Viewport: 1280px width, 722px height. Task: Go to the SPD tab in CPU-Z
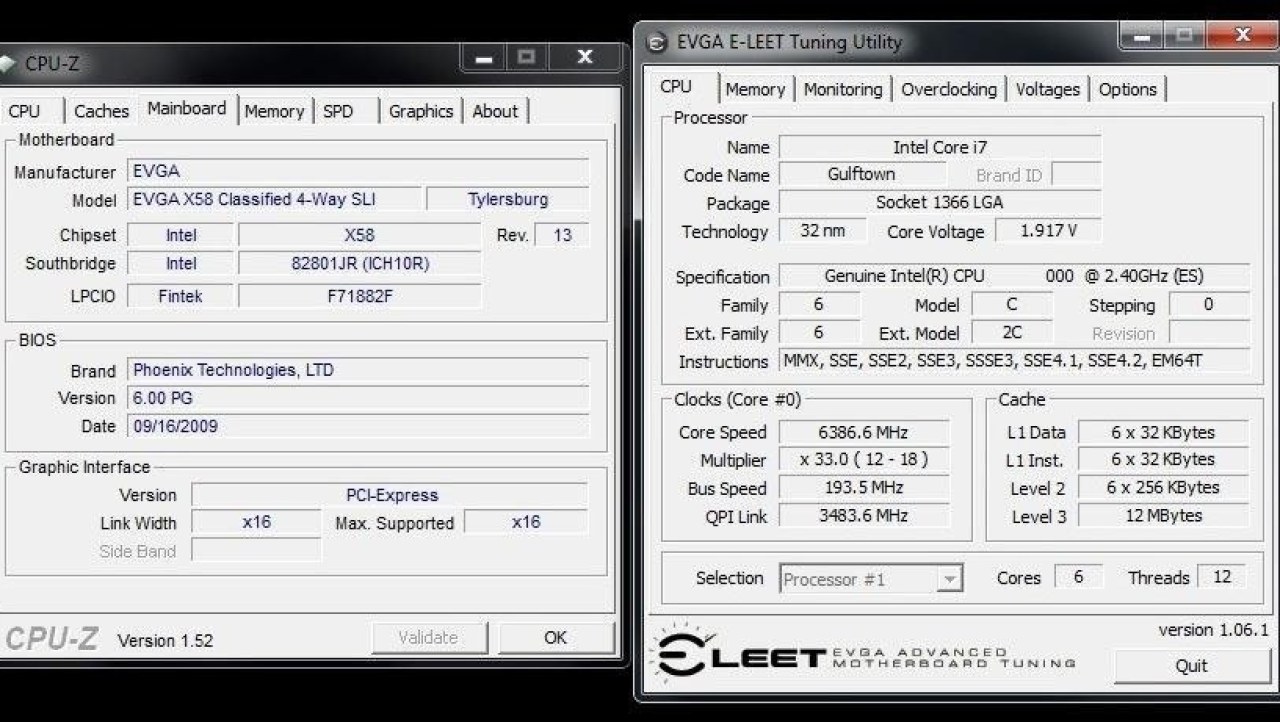(x=338, y=111)
